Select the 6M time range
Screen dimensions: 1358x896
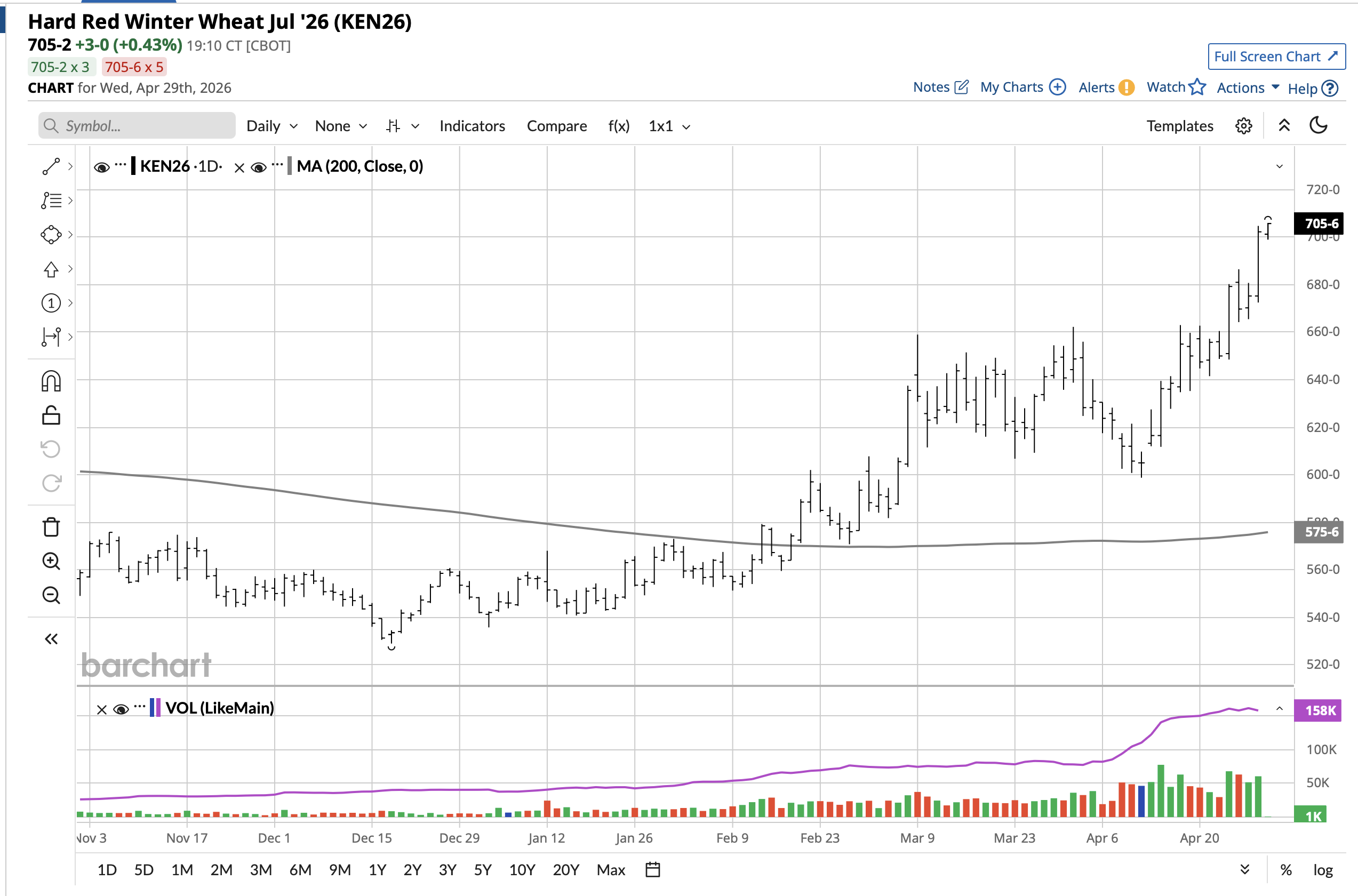tap(300, 870)
